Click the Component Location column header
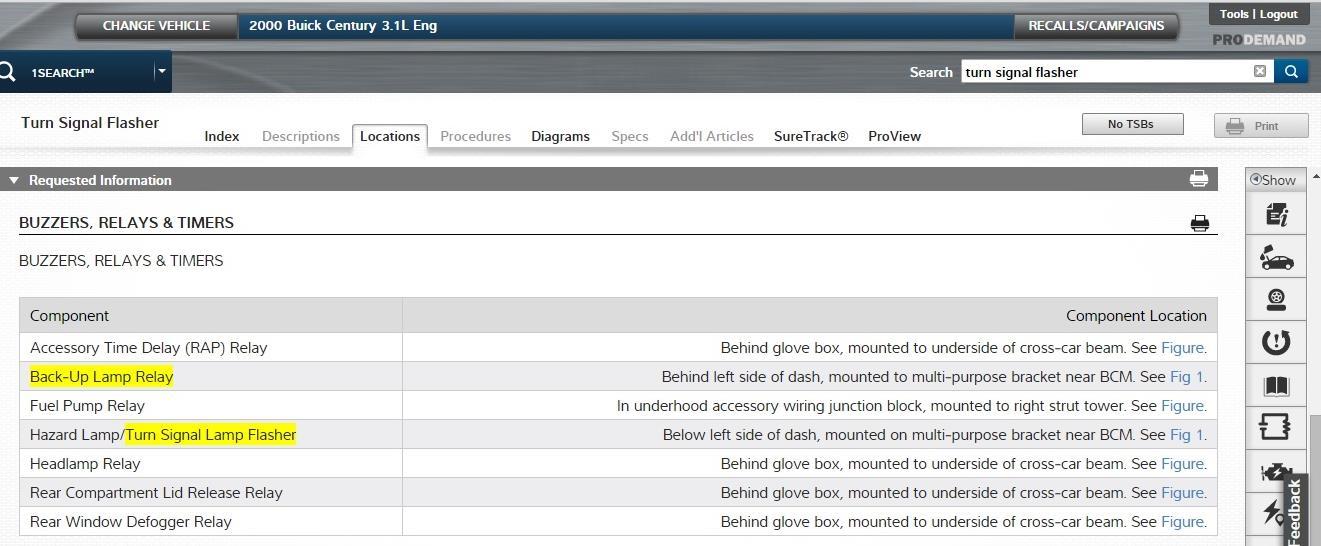Image resolution: width=1321 pixels, height=546 pixels. 810,315
